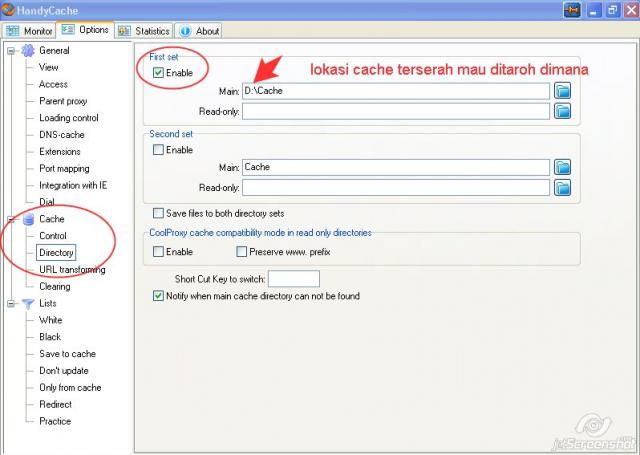Image resolution: width=640 pixels, height=455 pixels.
Task: Open Loading control settings
Action: [x=69, y=118]
